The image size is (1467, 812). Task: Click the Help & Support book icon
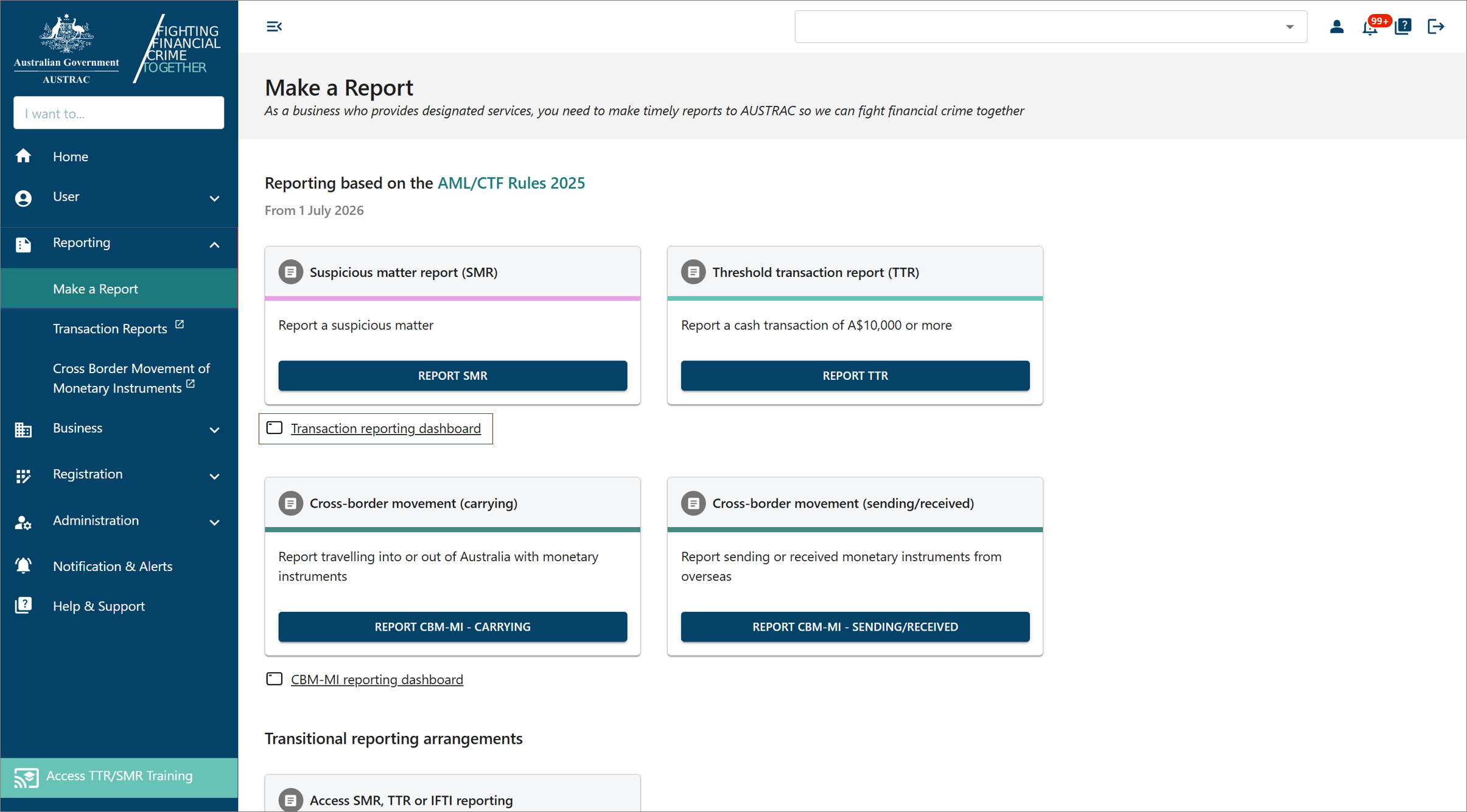[23, 605]
